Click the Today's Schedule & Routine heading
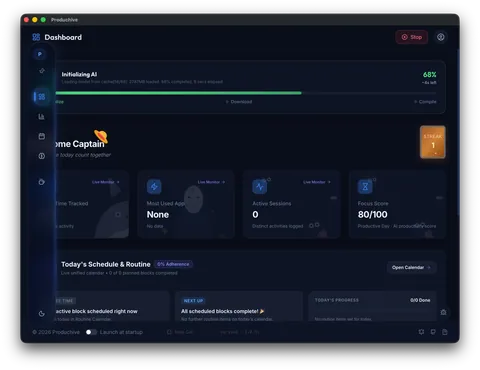 (x=106, y=264)
